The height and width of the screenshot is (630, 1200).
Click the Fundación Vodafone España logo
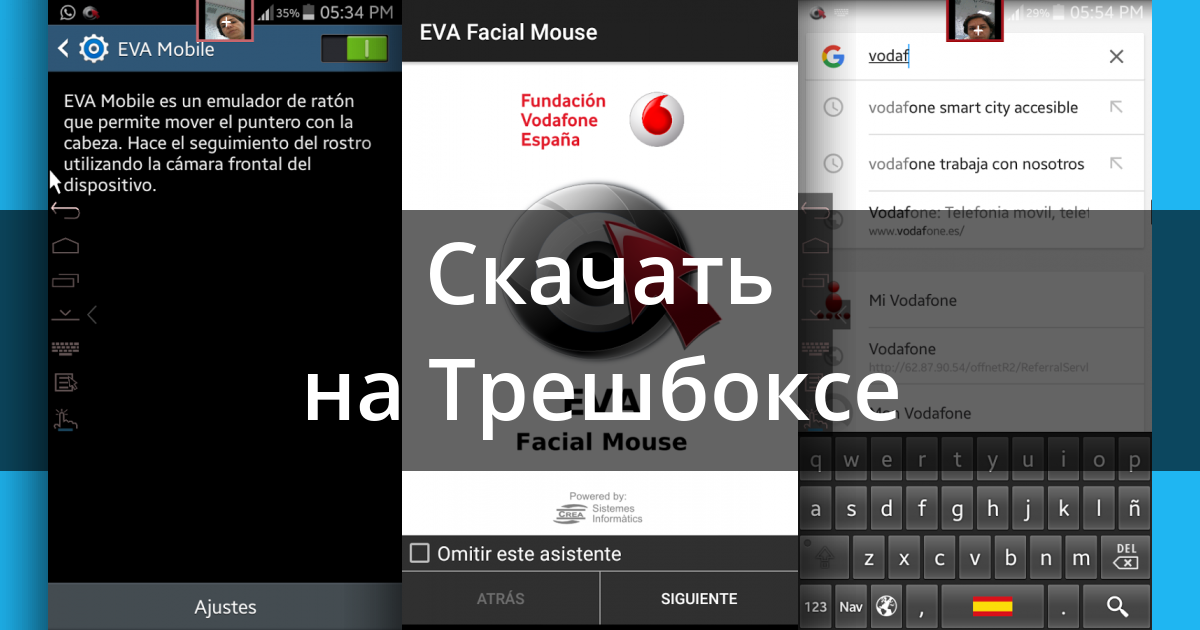[602, 120]
